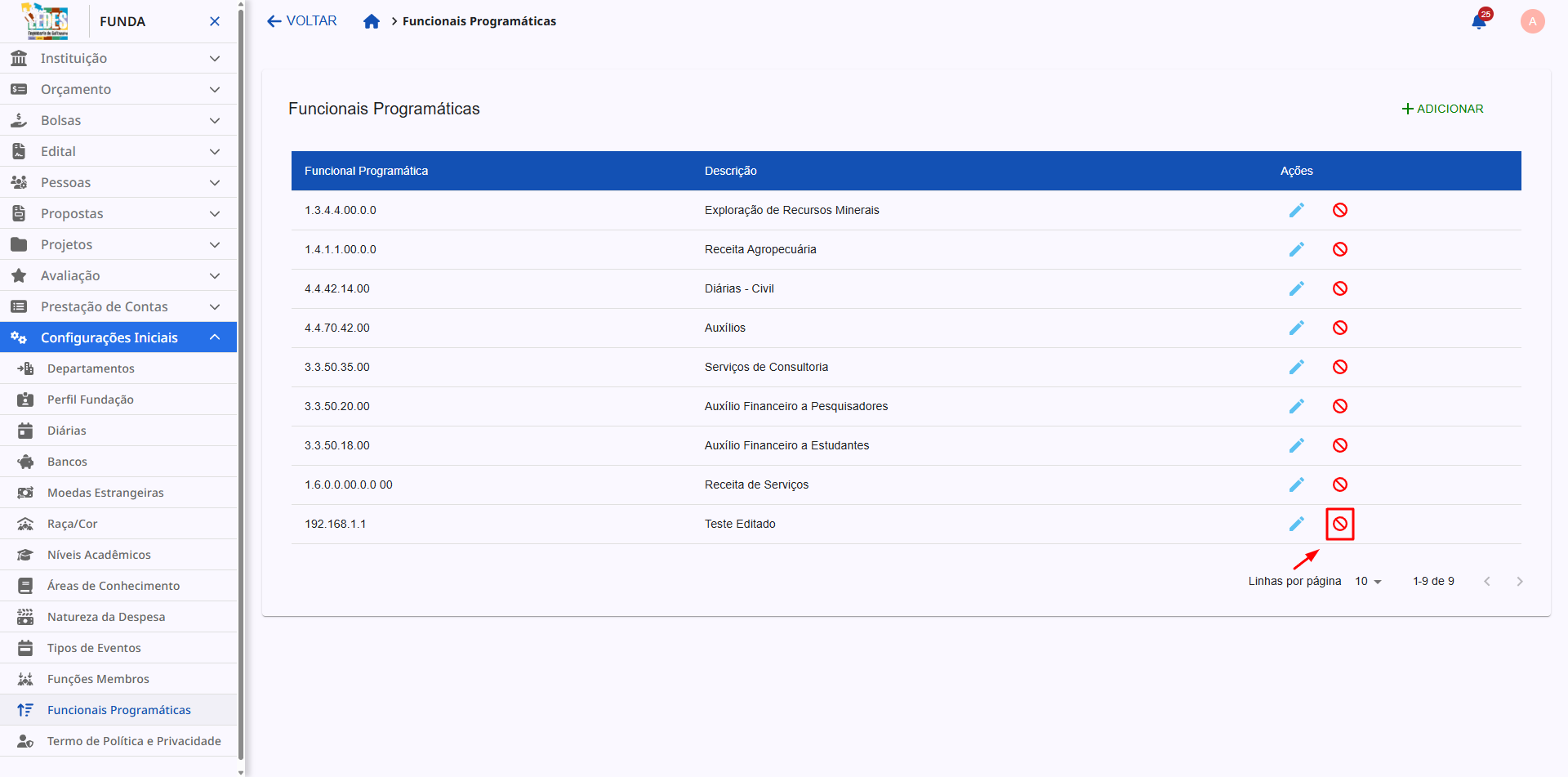Click the FEDES logo in the sidebar
Image resolution: width=1568 pixels, height=777 pixels.
point(45,20)
